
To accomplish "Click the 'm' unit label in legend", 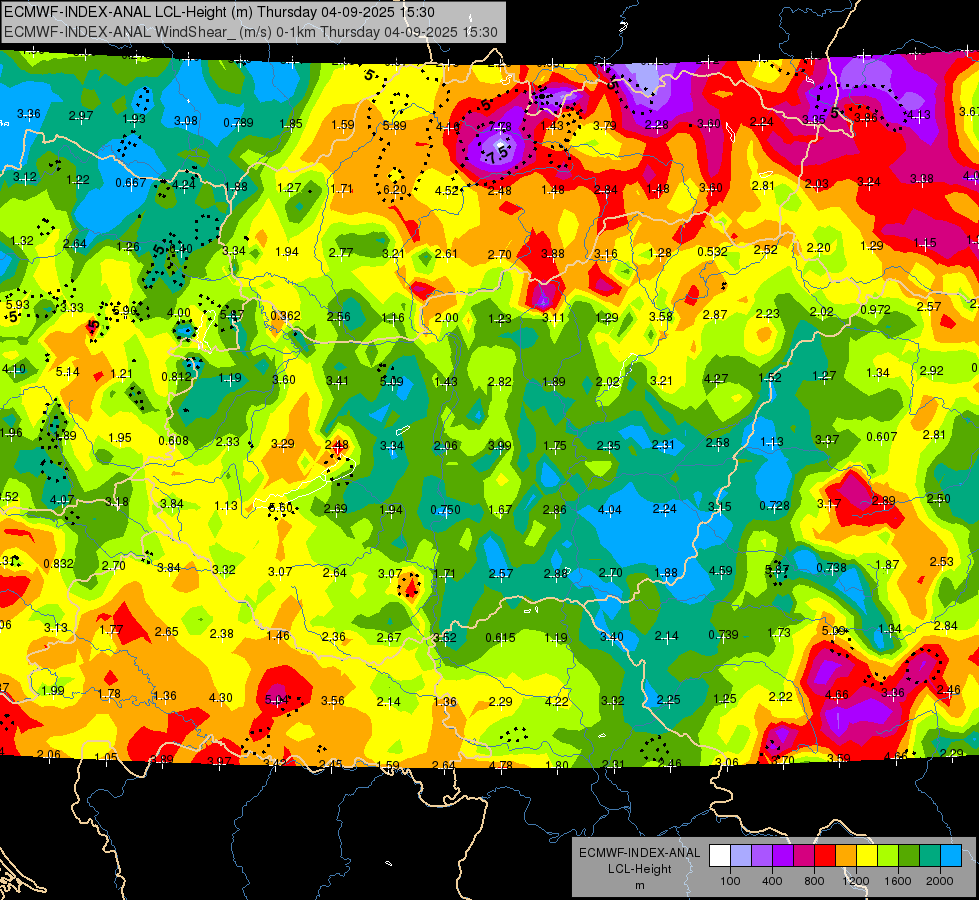I will [x=640, y=886].
